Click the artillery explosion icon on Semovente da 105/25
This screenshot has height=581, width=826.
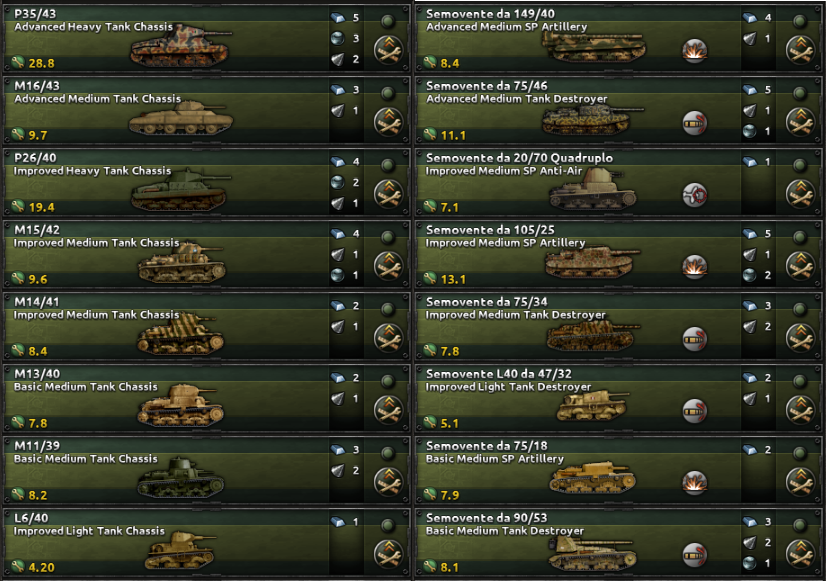click(x=695, y=267)
